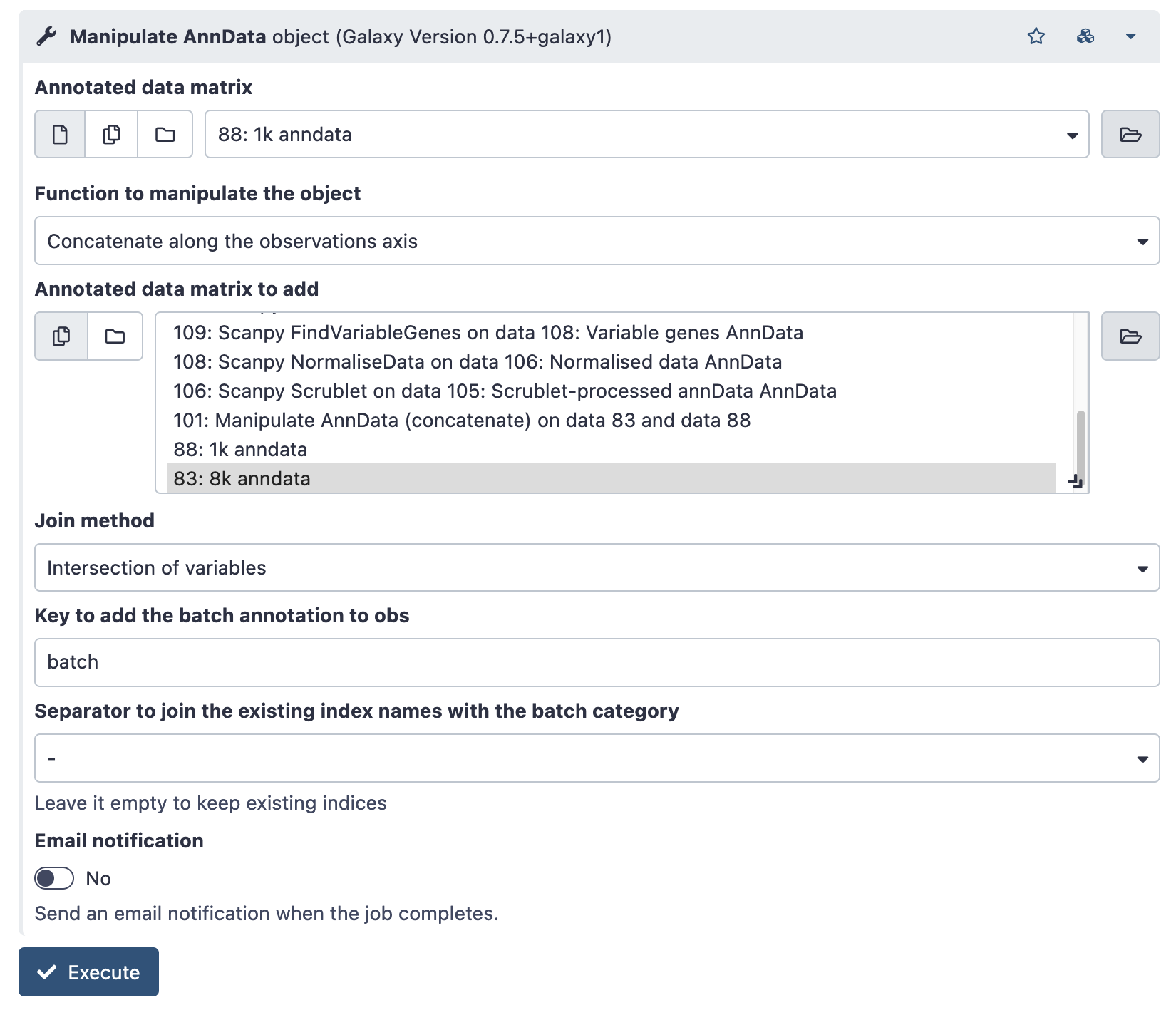The image size is (1176, 1015).
Task: Deselect '83: 8k anndata' in the list
Action: tap(242, 478)
